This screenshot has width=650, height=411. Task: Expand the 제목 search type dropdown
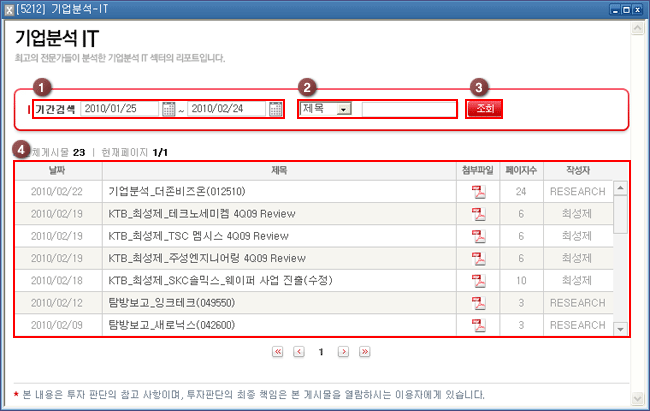(x=344, y=109)
